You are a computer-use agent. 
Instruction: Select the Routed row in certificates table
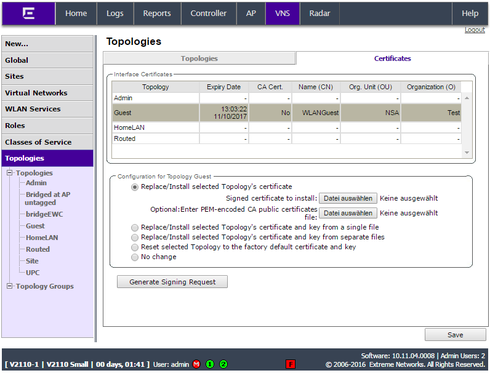click(x=287, y=138)
